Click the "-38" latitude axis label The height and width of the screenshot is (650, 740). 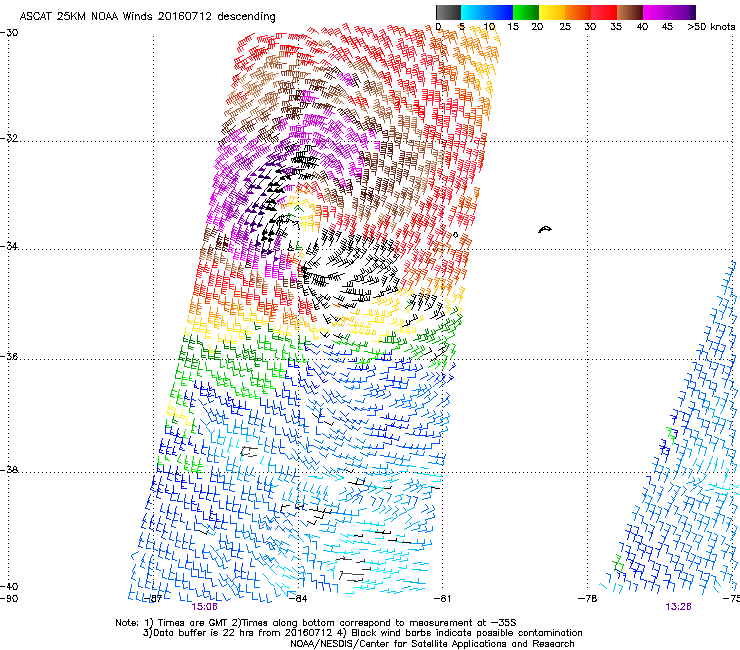[9, 470]
